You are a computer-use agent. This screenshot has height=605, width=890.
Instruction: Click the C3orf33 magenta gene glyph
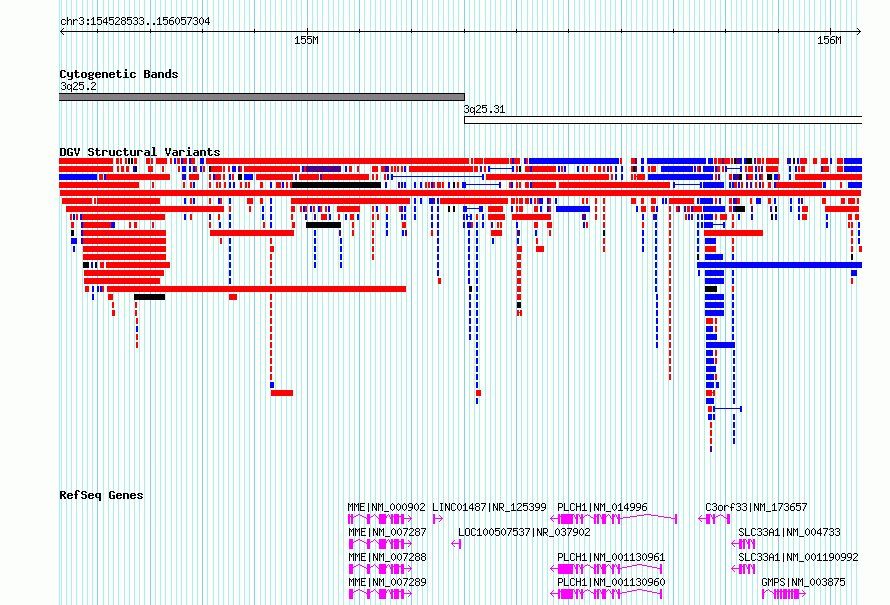click(714, 519)
